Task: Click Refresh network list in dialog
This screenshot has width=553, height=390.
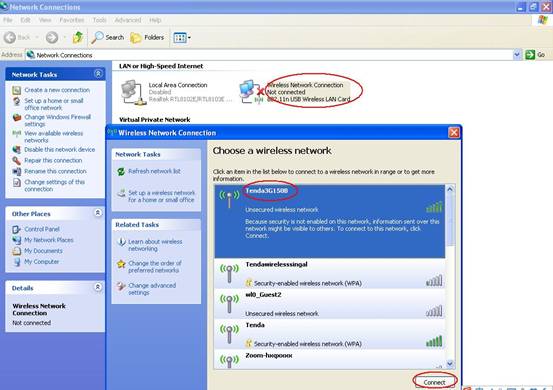Action: 154,171
